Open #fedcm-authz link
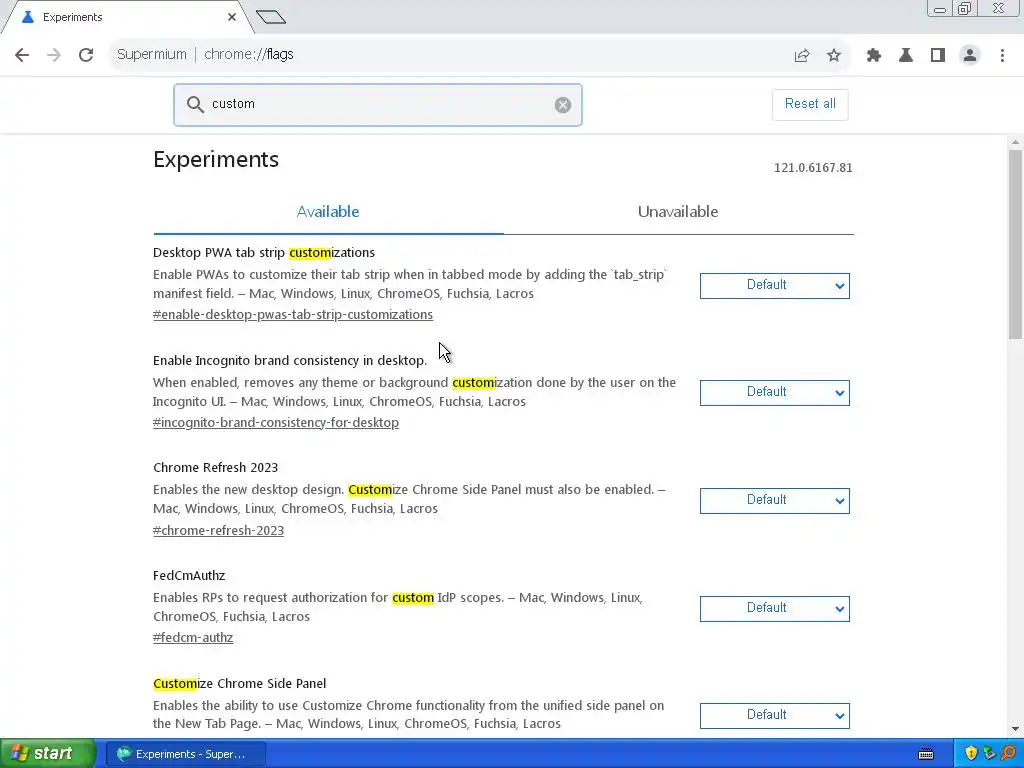 point(193,637)
